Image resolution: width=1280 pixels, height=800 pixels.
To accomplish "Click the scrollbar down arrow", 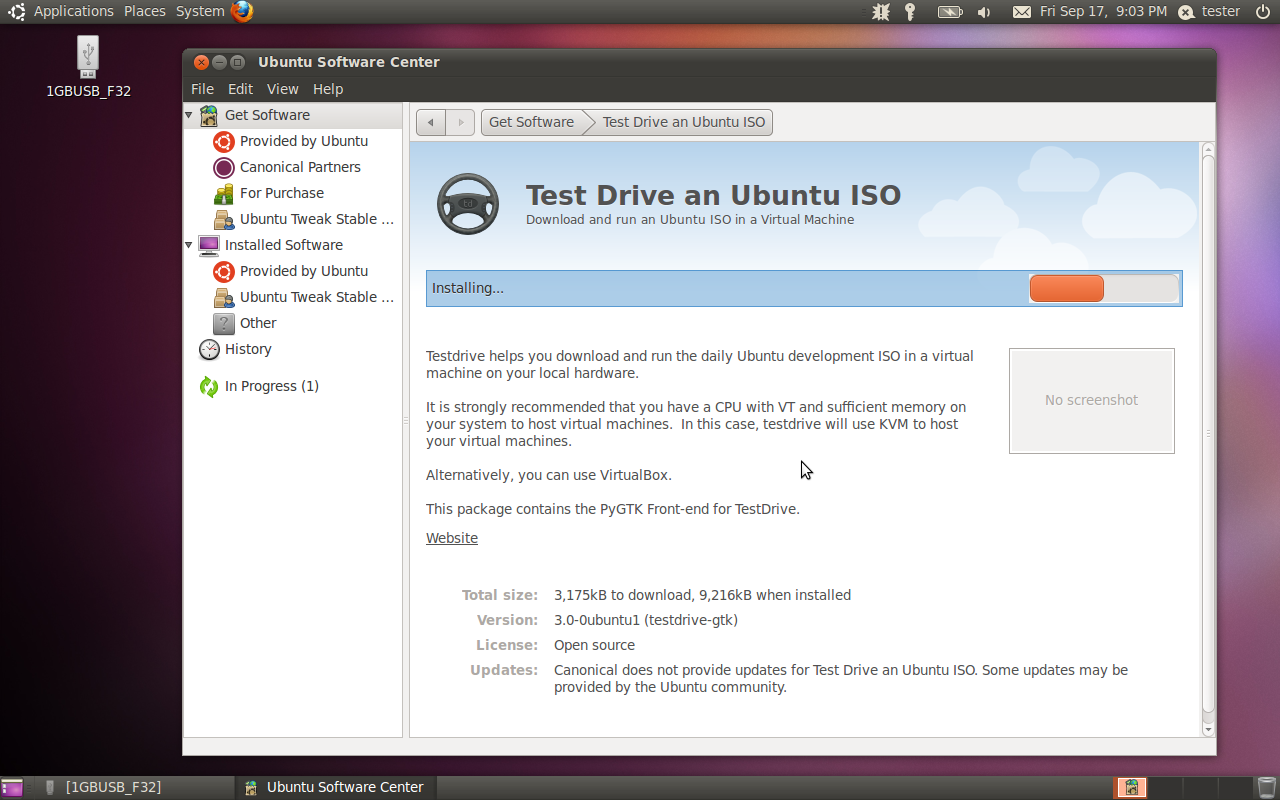I will (x=1208, y=730).
